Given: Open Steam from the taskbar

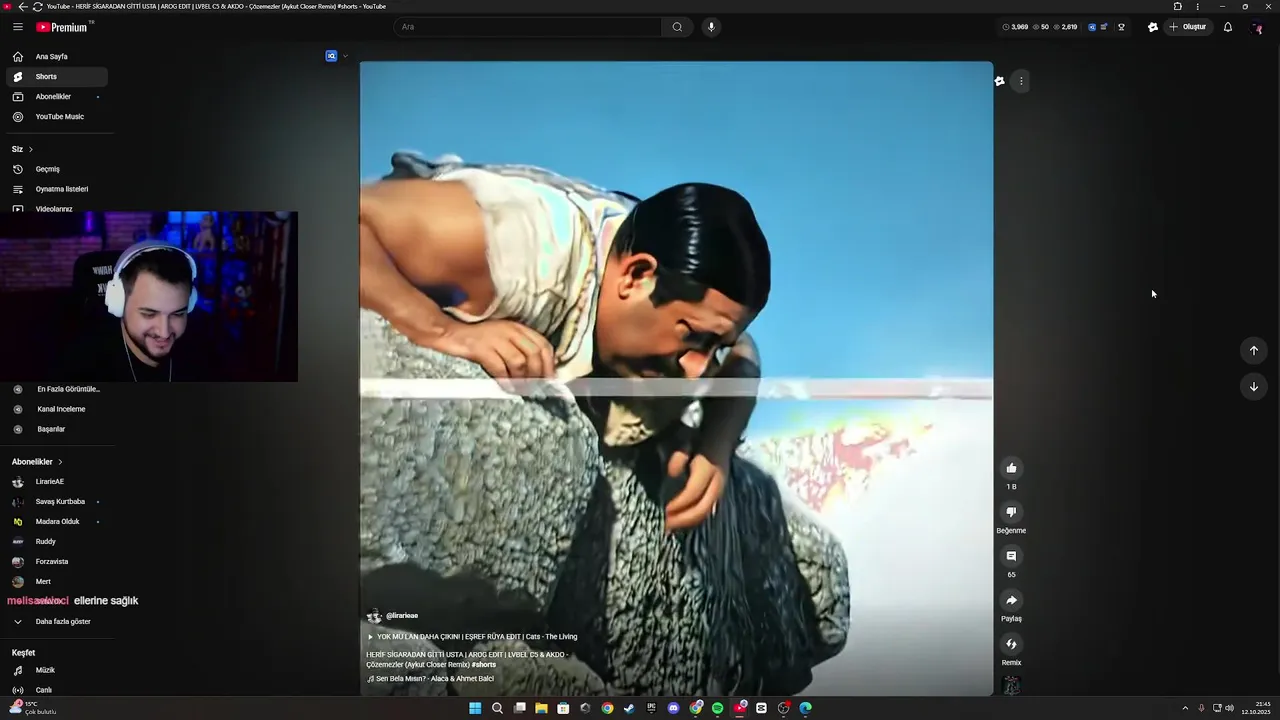Looking at the screenshot, I should point(629,708).
